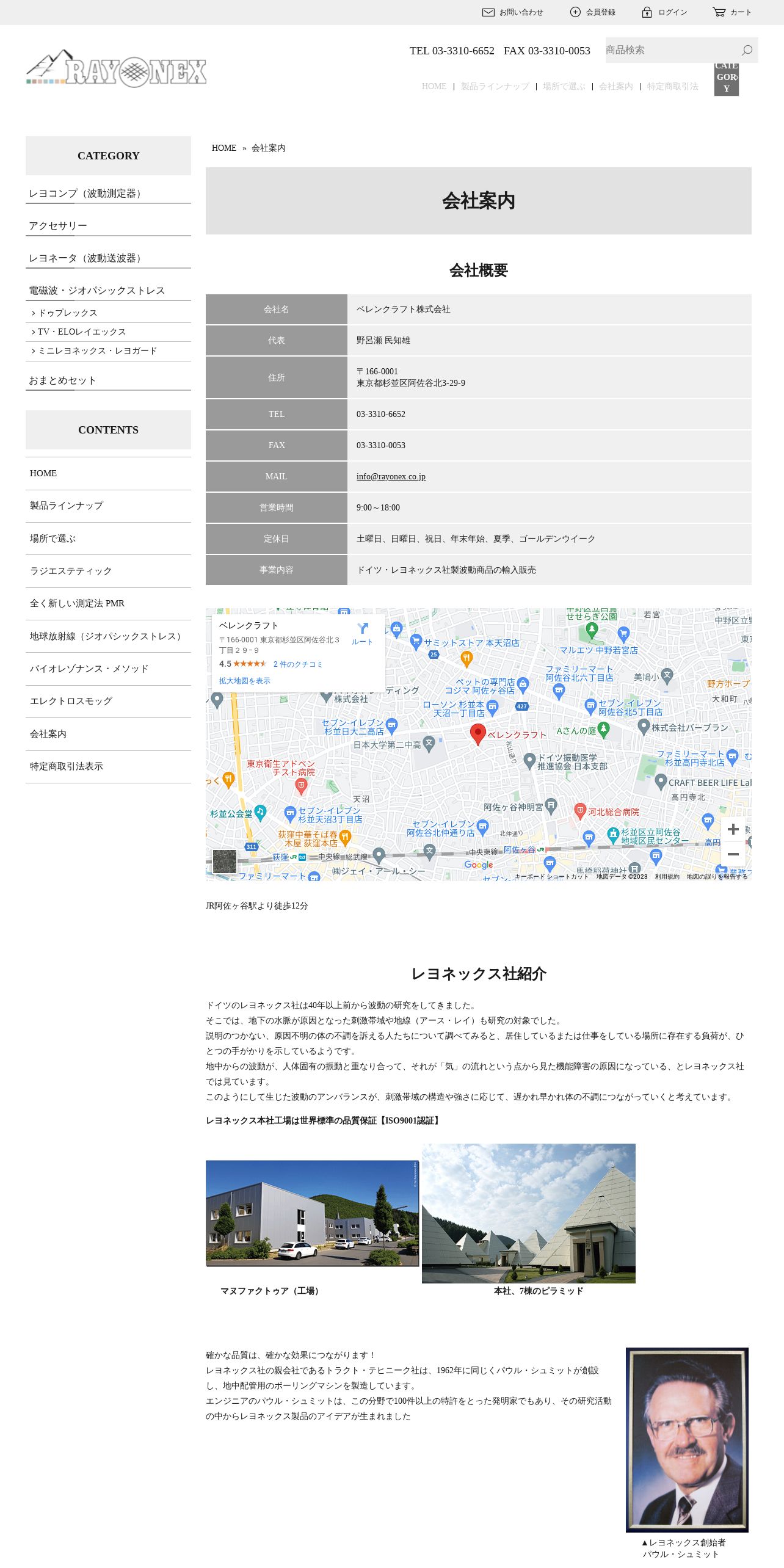Screen dimensions: 784x1568
Task: Click the red ベレンクラフト map pin
Action: [477, 734]
